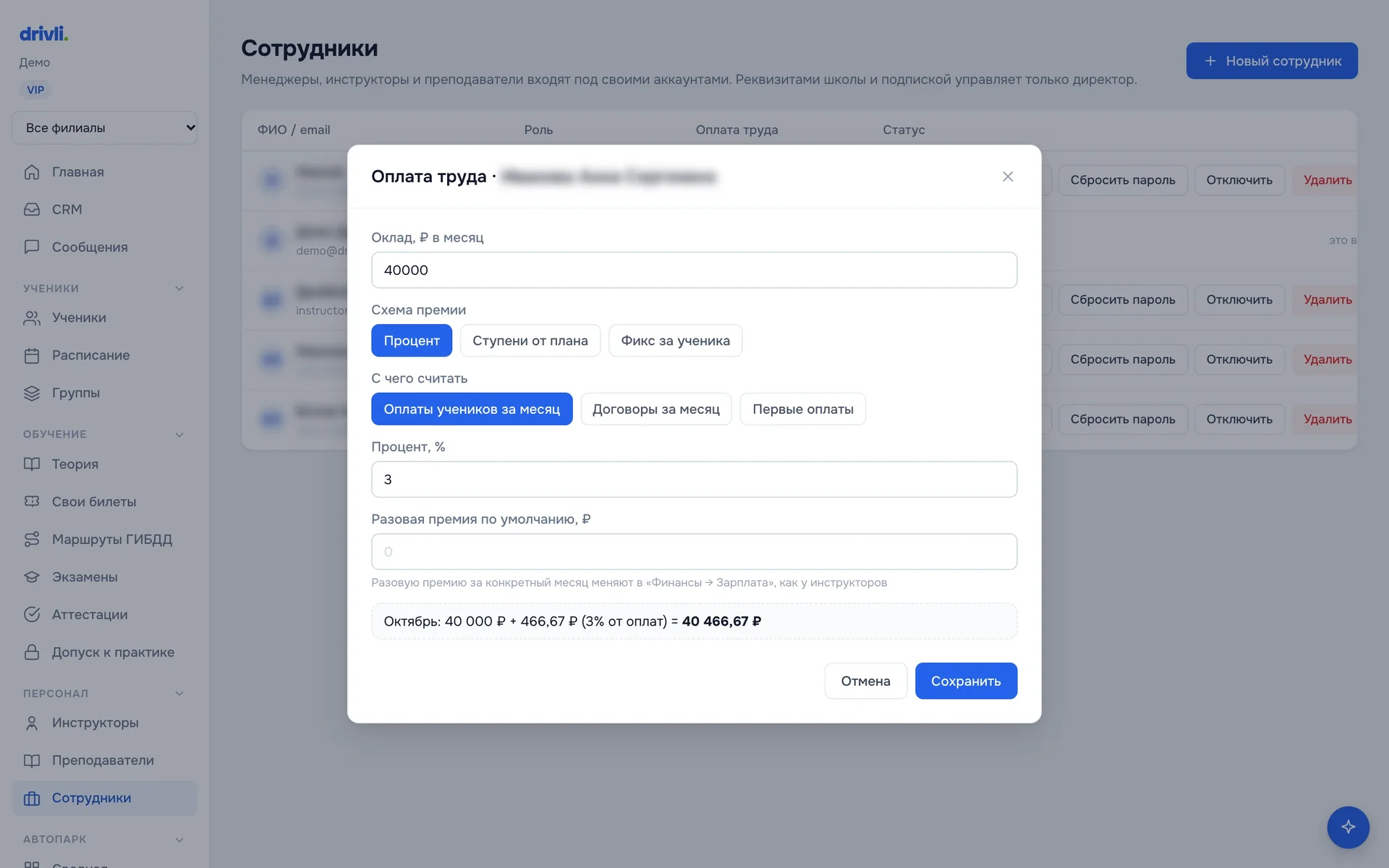Save the salary settings with Сохранить
The width and height of the screenshot is (1389, 868).
[966, 681]
